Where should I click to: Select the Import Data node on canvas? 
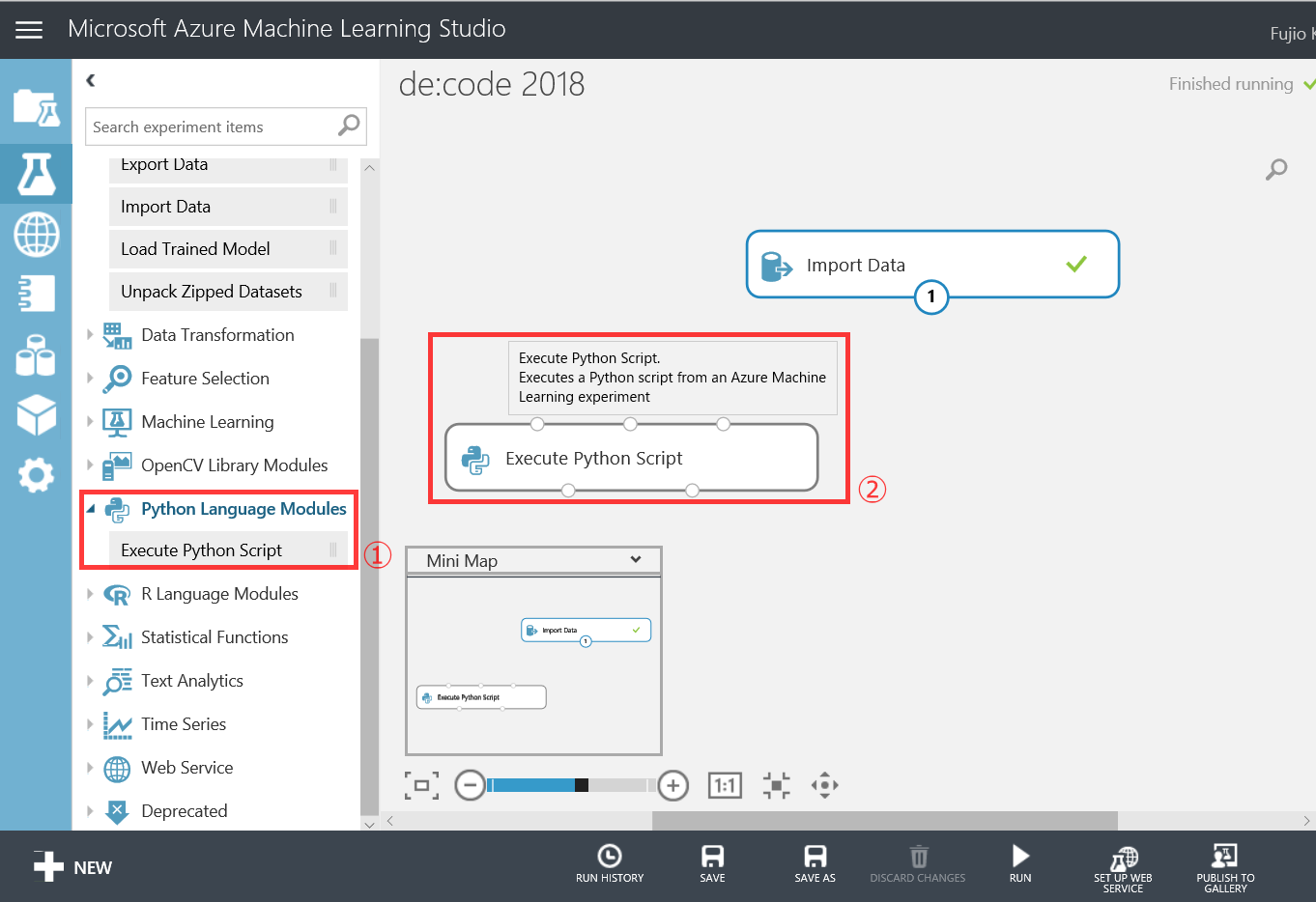(x=932, y=265)
